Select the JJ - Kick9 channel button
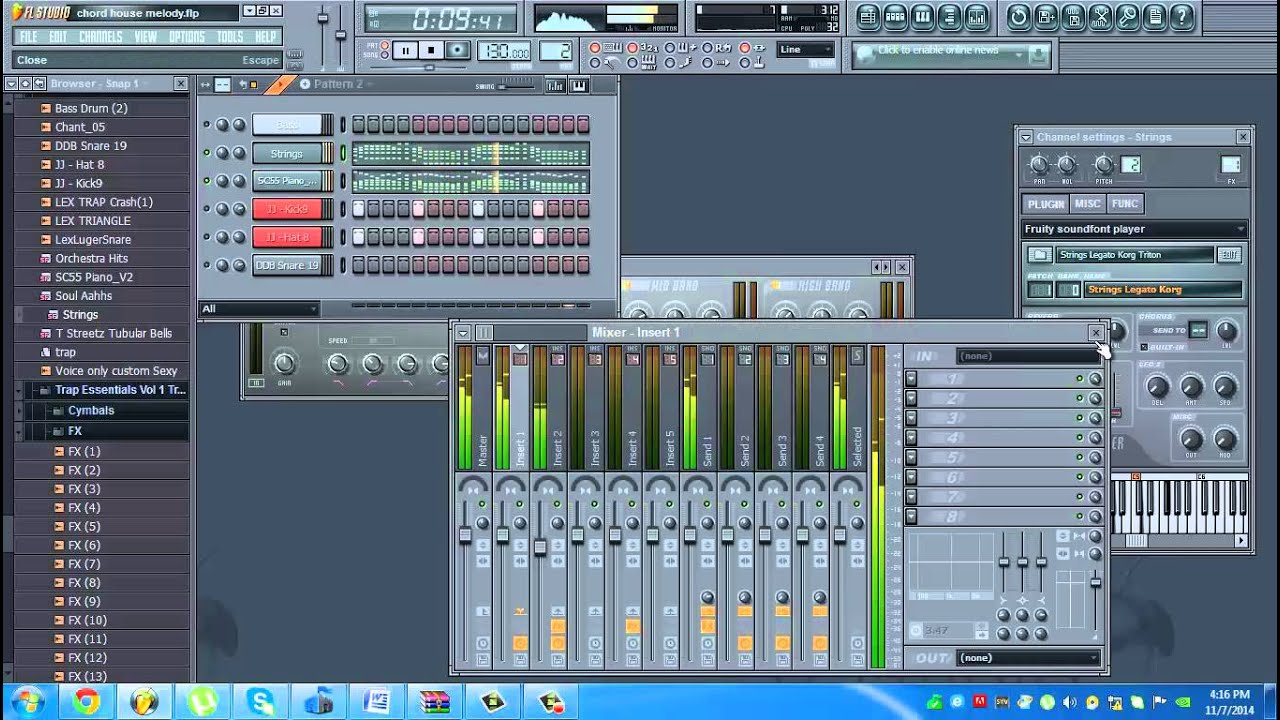This screenshot has width=1280, height=720. [287, 209]
